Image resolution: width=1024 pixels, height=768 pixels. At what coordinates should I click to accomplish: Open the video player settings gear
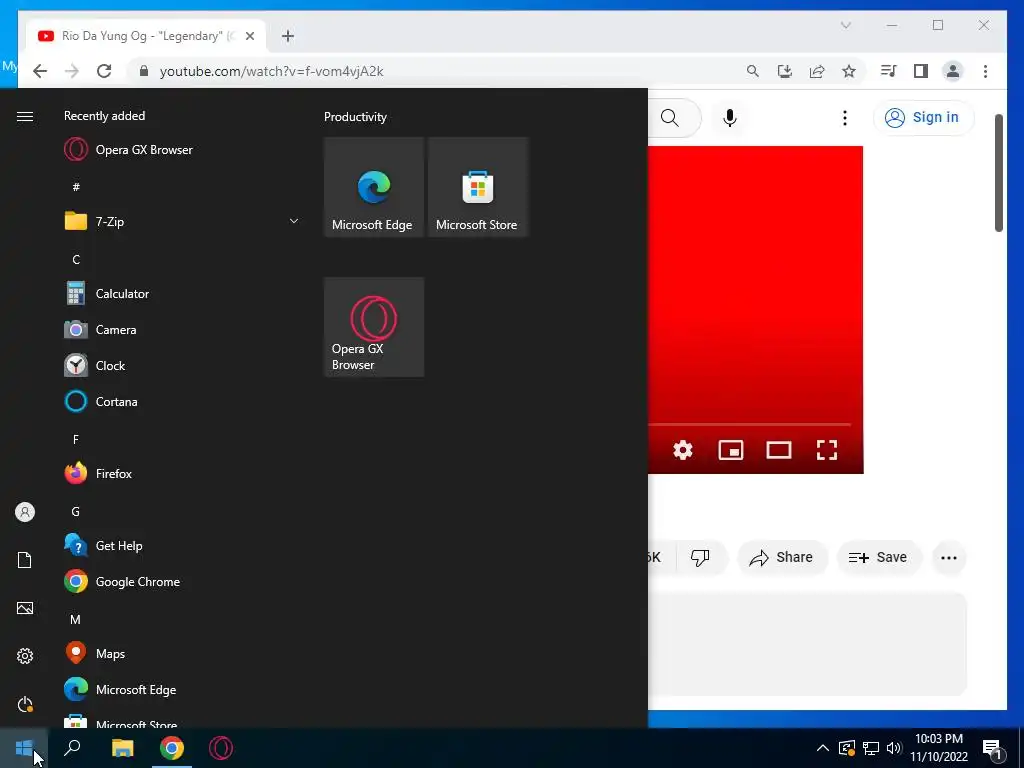(683, 450)
